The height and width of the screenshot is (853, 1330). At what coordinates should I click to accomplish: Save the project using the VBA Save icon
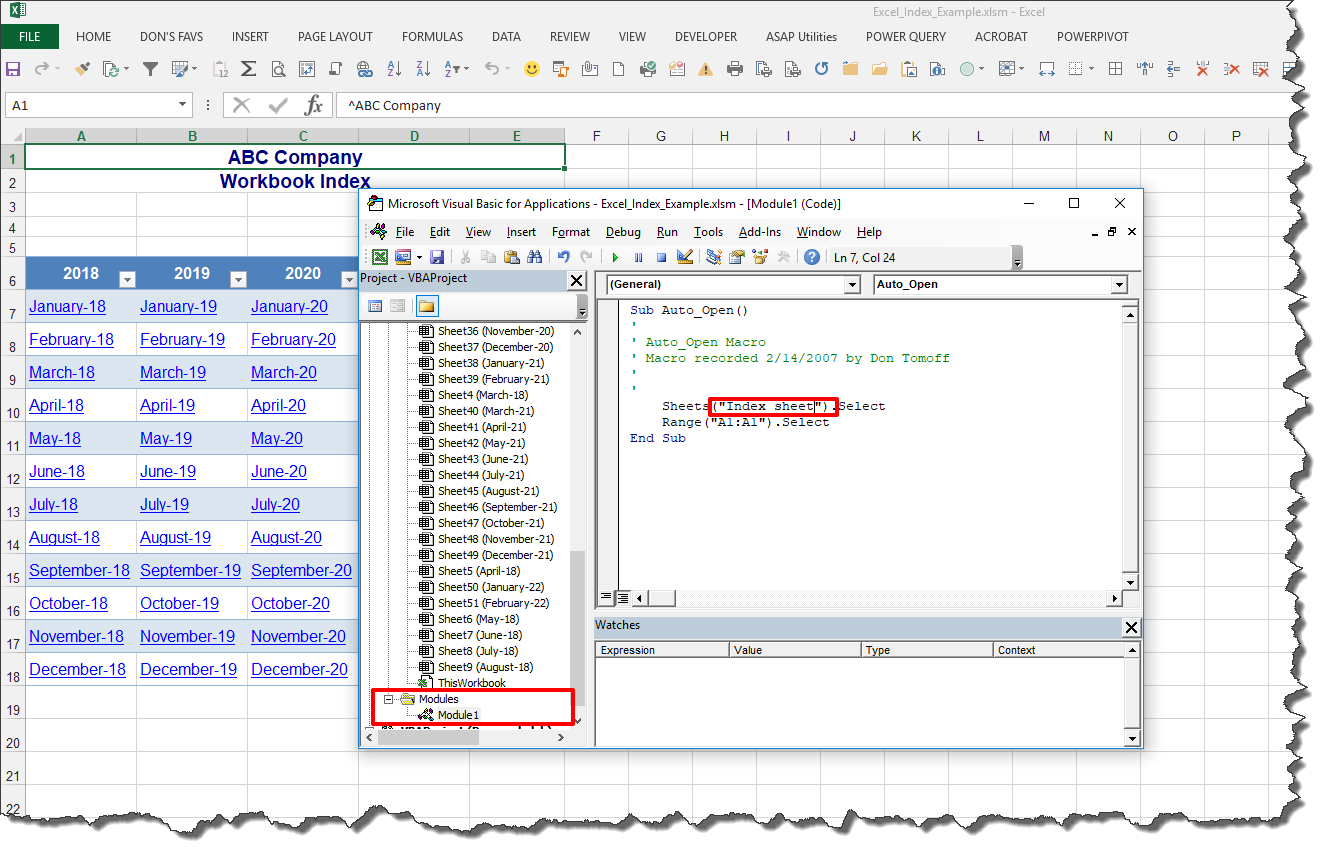(x=438, y=257)
